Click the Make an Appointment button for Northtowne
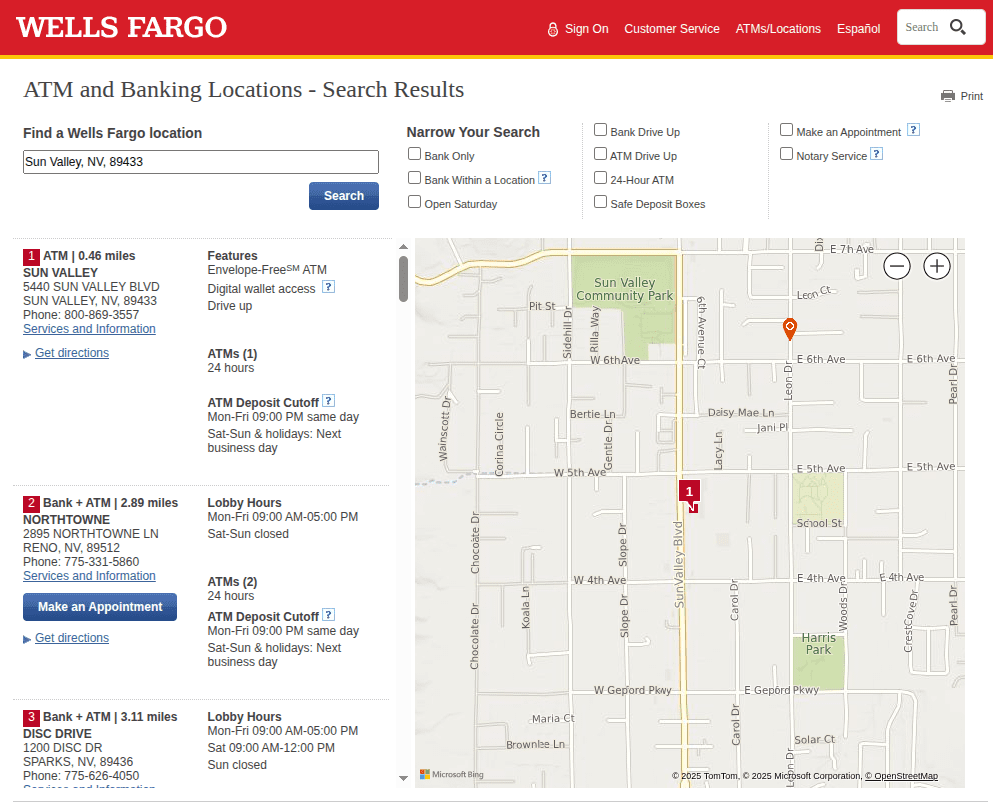Image resolution: width=993 pixels, height=807 pixels. [100, 607]
